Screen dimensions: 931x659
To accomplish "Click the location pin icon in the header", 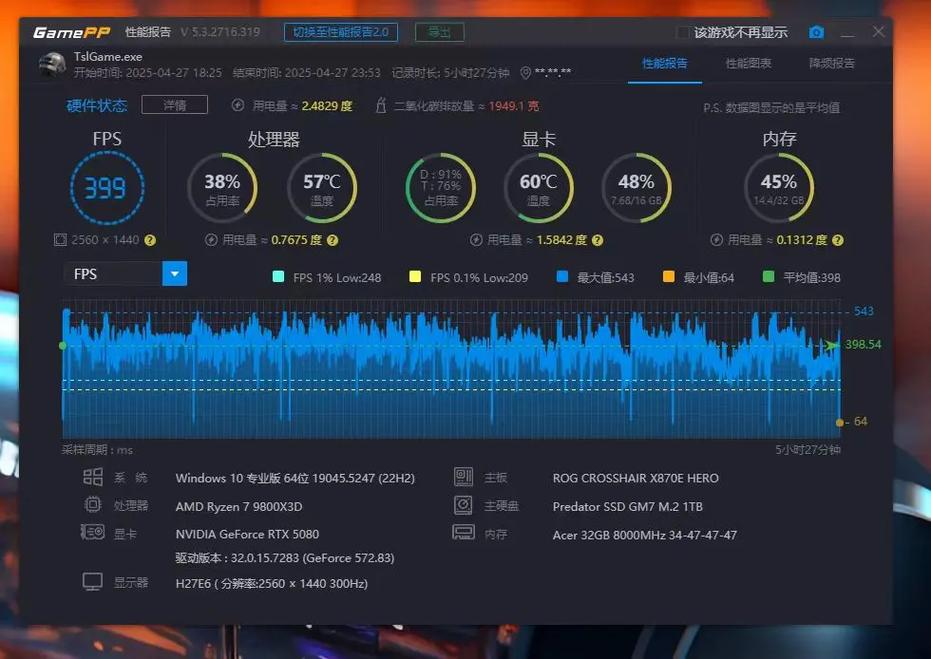I will coord(525,72).
